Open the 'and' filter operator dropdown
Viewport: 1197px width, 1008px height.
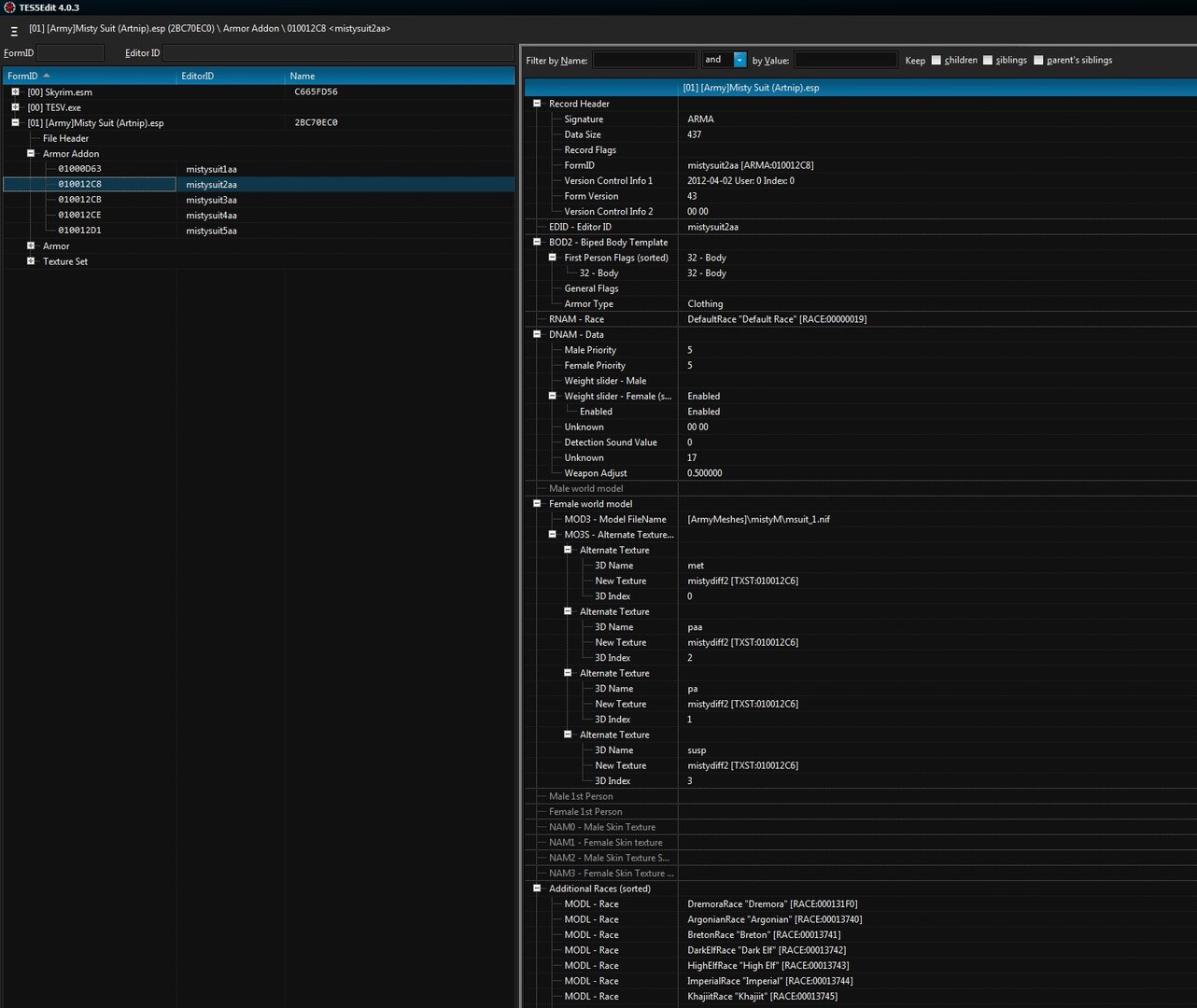[x=739, y=60]
